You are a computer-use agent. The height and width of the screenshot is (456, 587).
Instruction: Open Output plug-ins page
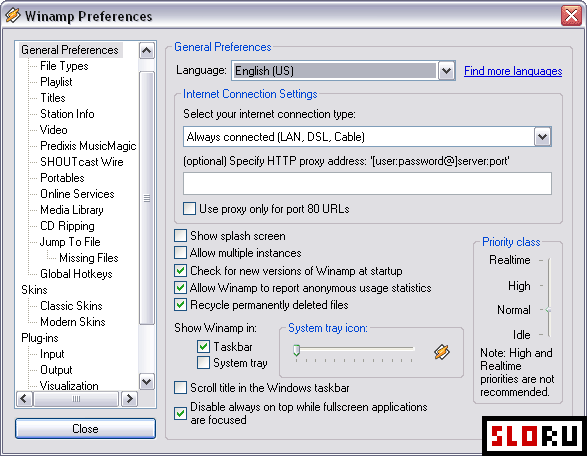click(56, 370)
